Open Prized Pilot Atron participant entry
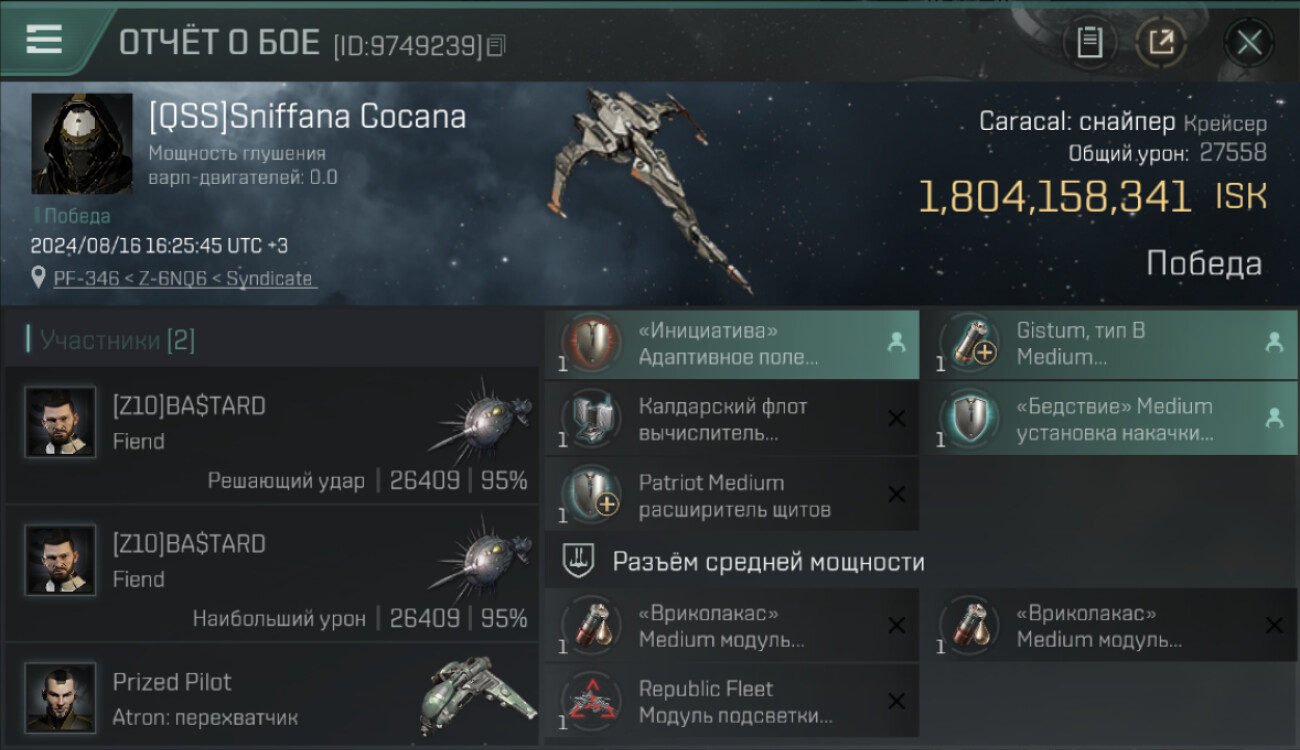Image resolution: width=1300 pixels, height=750 pixels. pos(272,696)
